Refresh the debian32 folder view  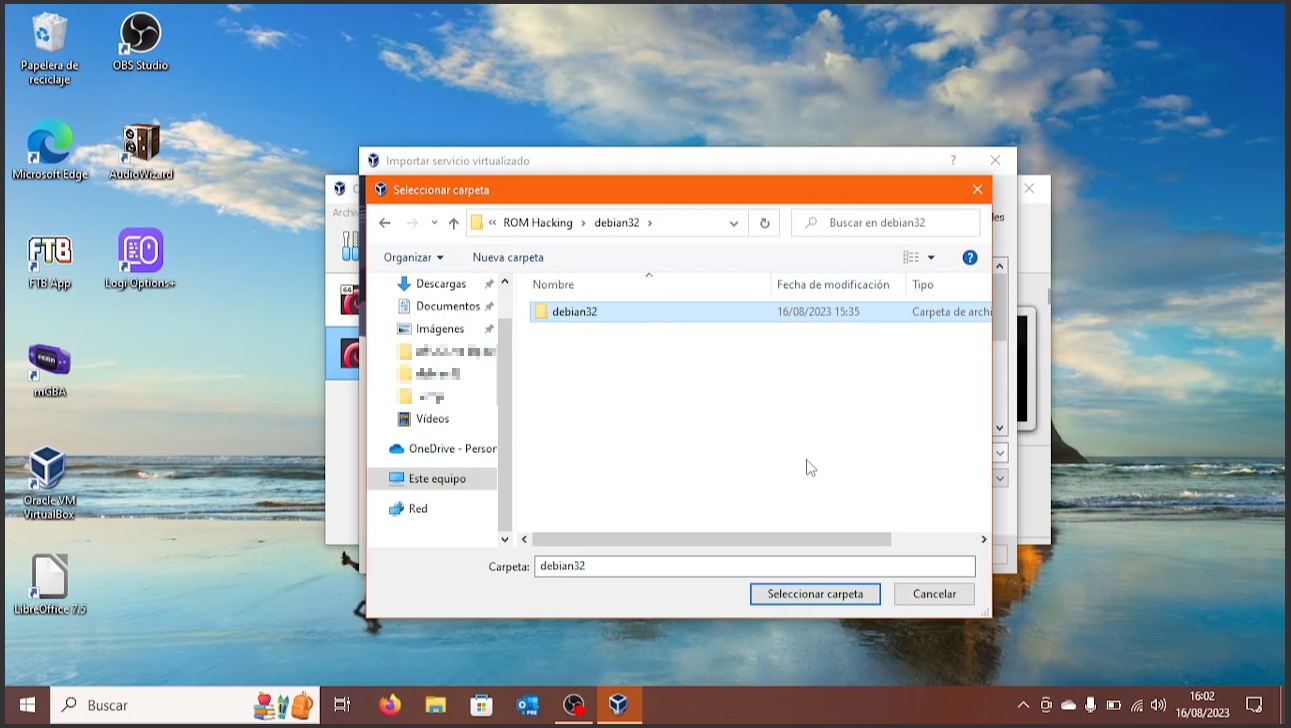[x=765, y=223]
